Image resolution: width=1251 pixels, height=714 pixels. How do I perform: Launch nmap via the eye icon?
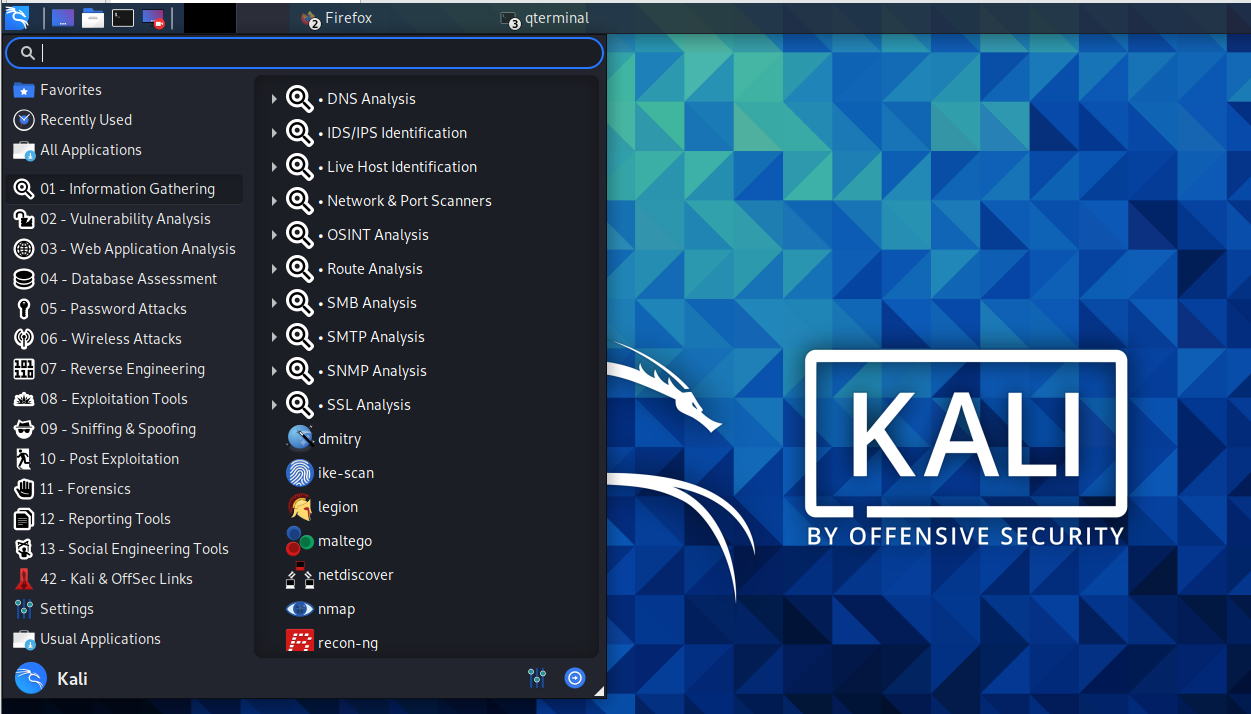click(300, 609)
